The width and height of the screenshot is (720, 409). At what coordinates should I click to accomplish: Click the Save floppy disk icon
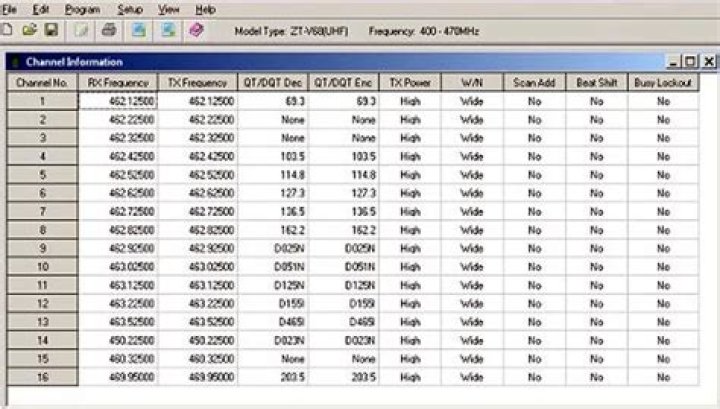pos(51,30)
